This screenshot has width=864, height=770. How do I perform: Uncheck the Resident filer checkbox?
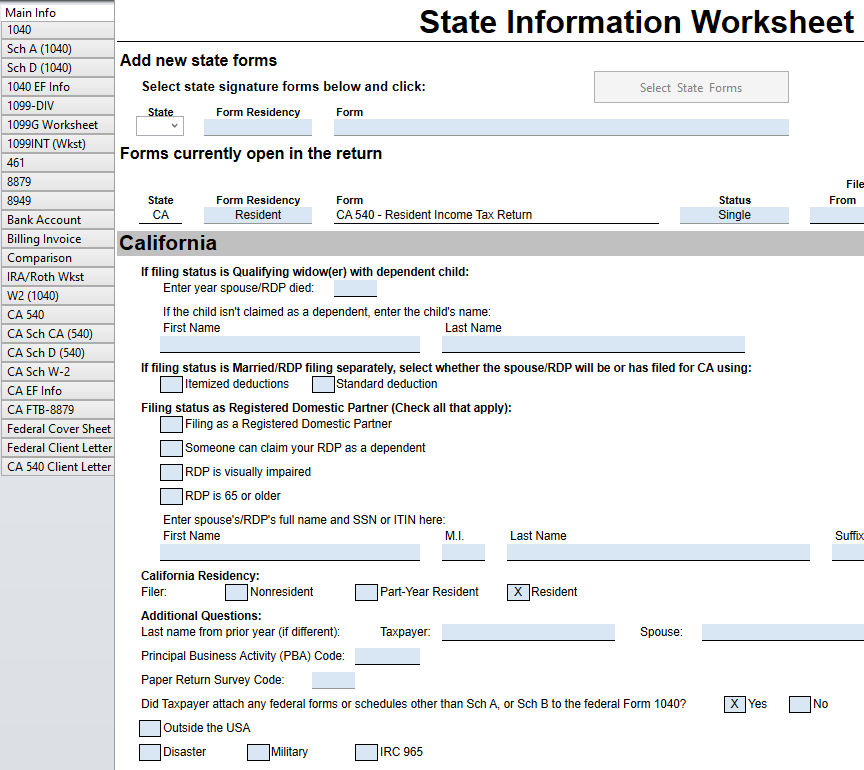tap(518, 593)
